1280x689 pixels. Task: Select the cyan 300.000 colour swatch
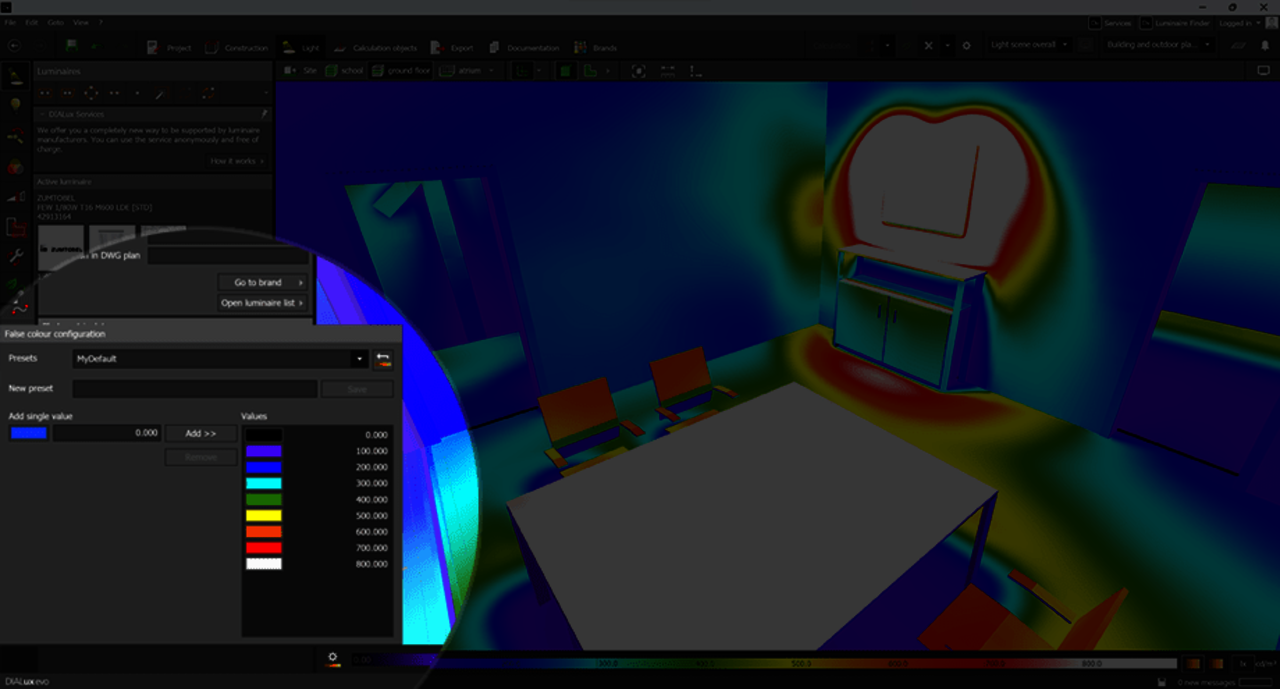[x=264, y=483]
